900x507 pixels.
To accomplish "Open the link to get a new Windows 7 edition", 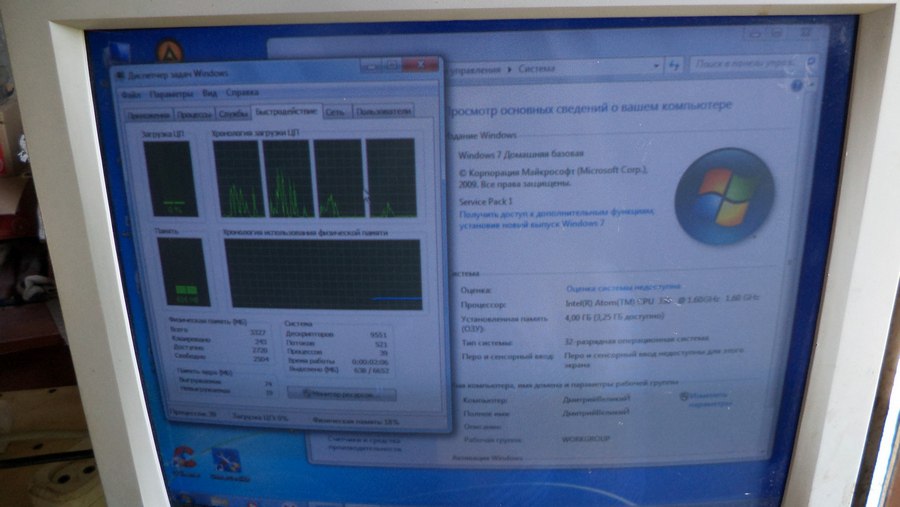I will coord(556,218).
